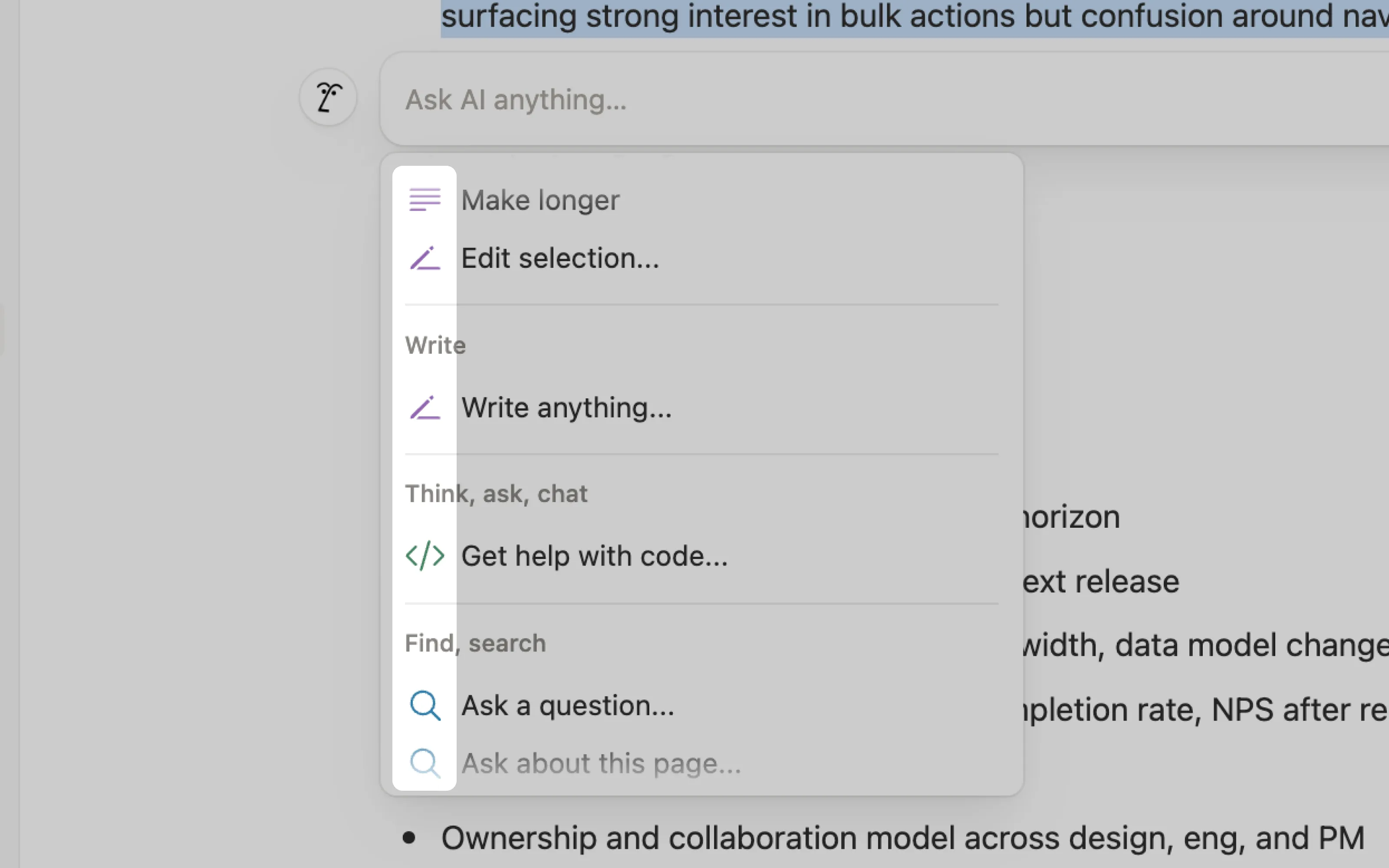
Task: Click the Write section heading
Action: [435, 345]
